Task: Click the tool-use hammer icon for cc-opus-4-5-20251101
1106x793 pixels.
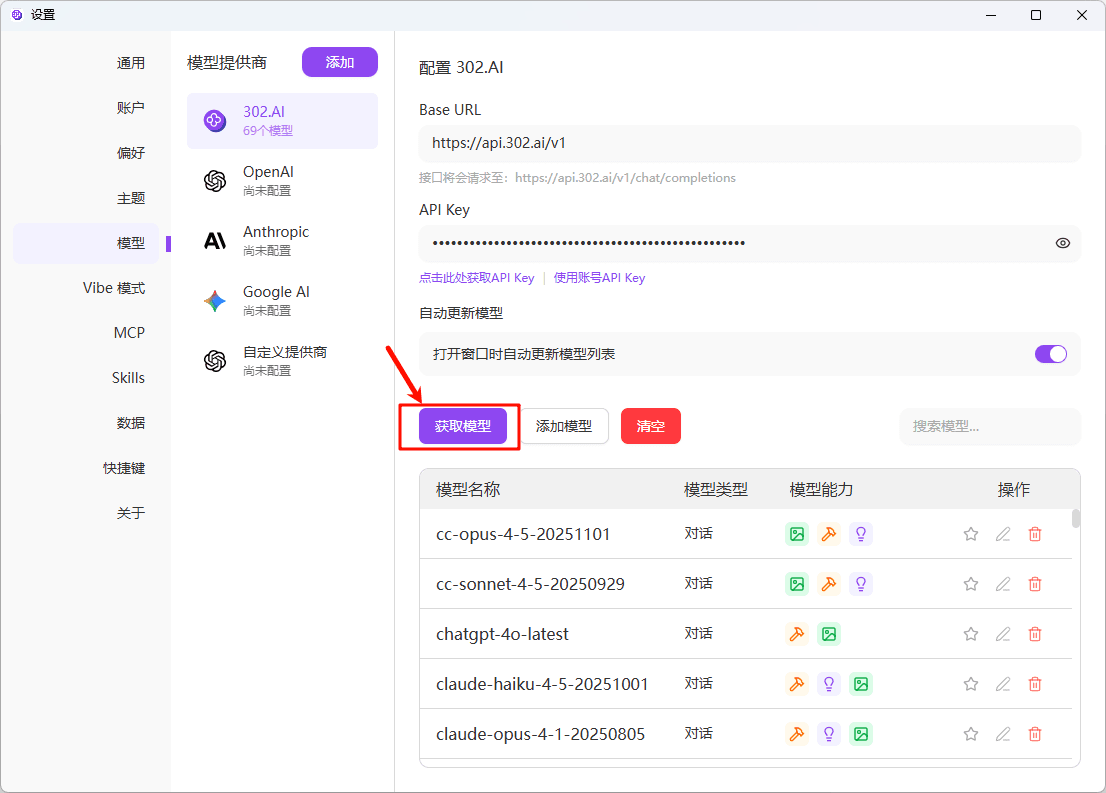Action: coord(829,534)
